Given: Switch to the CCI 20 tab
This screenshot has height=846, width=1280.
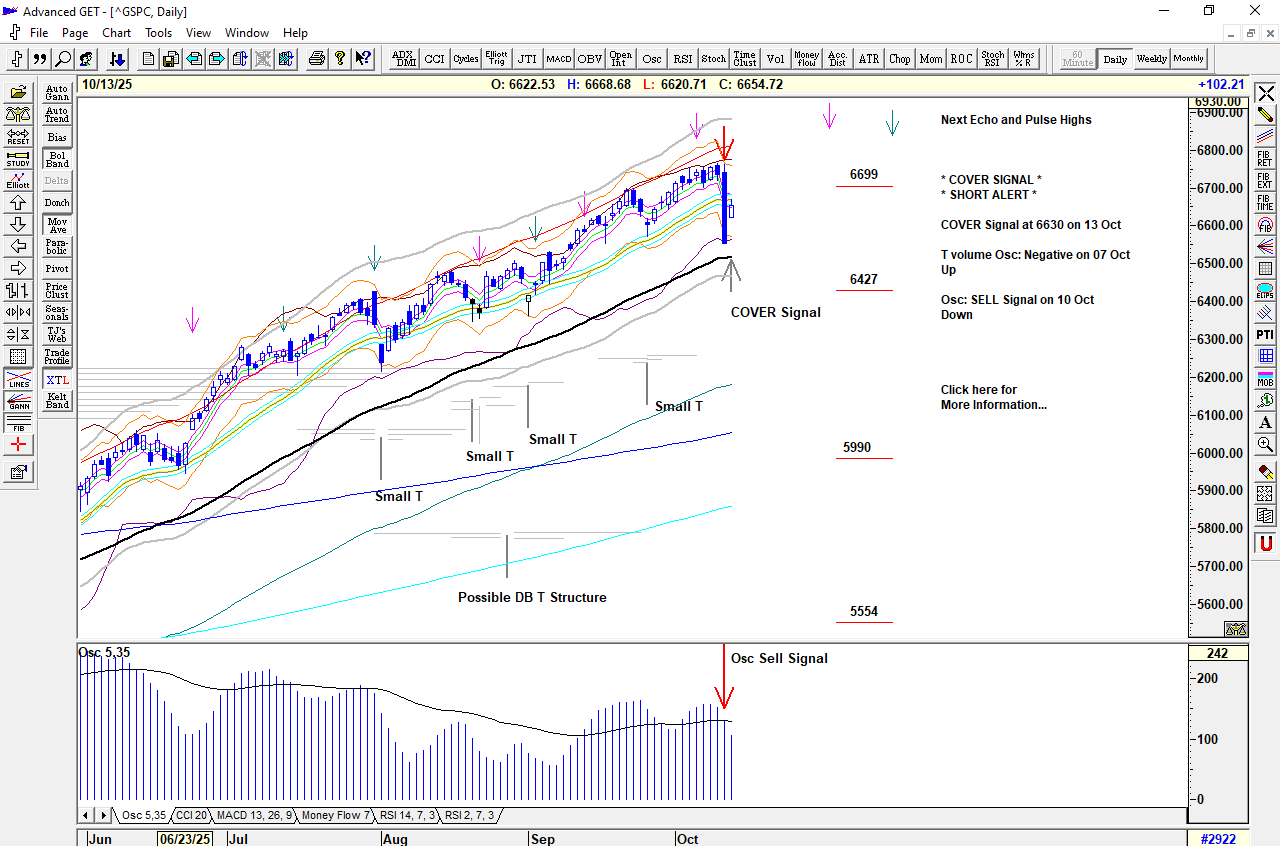Looking at the screenshot, I should [x=190, y=816].
